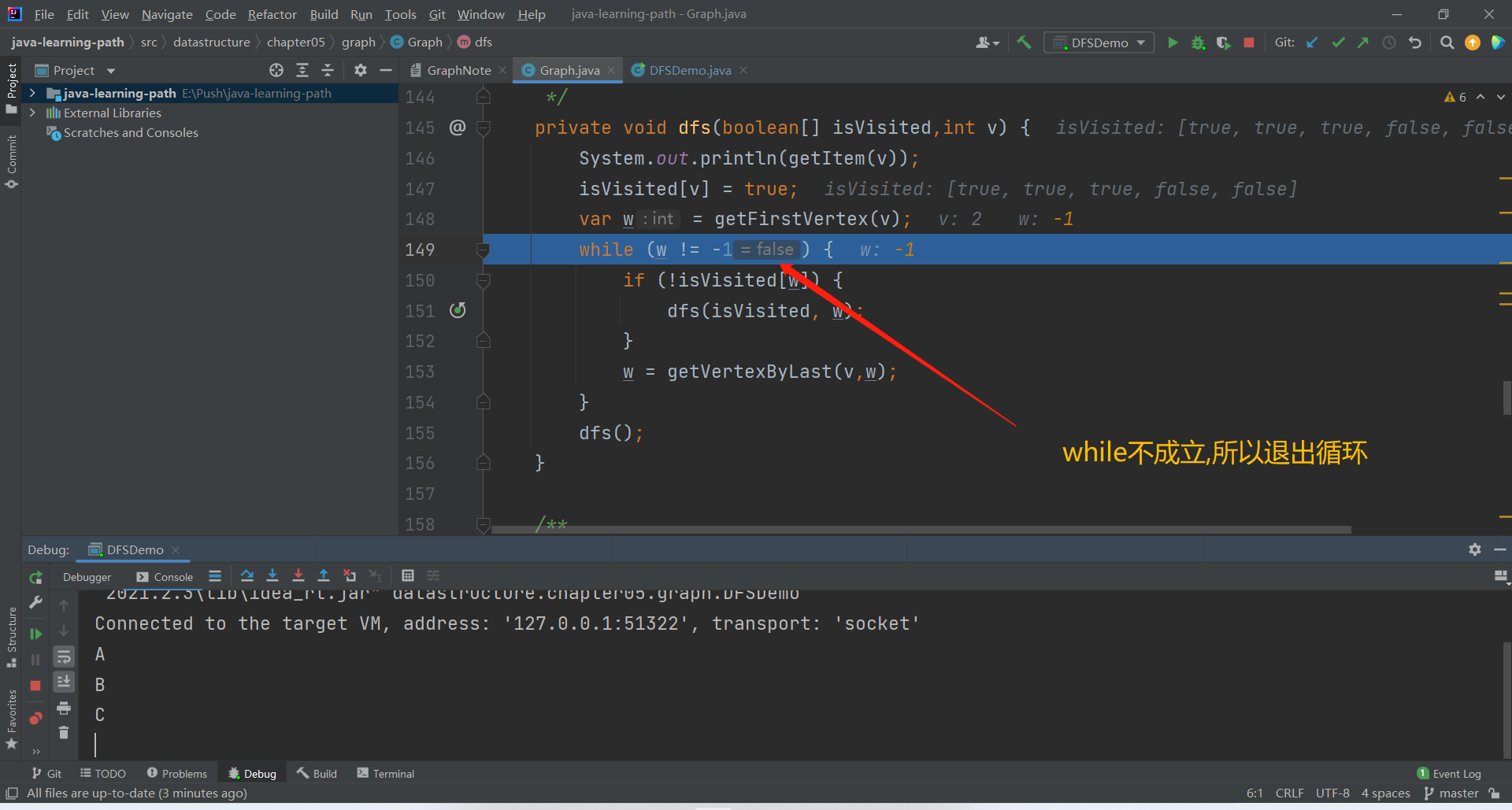The width and height of the screenshot is (1512, 810).
Task: Build project with the hammer icon
Action: [x=1023, y=43]
